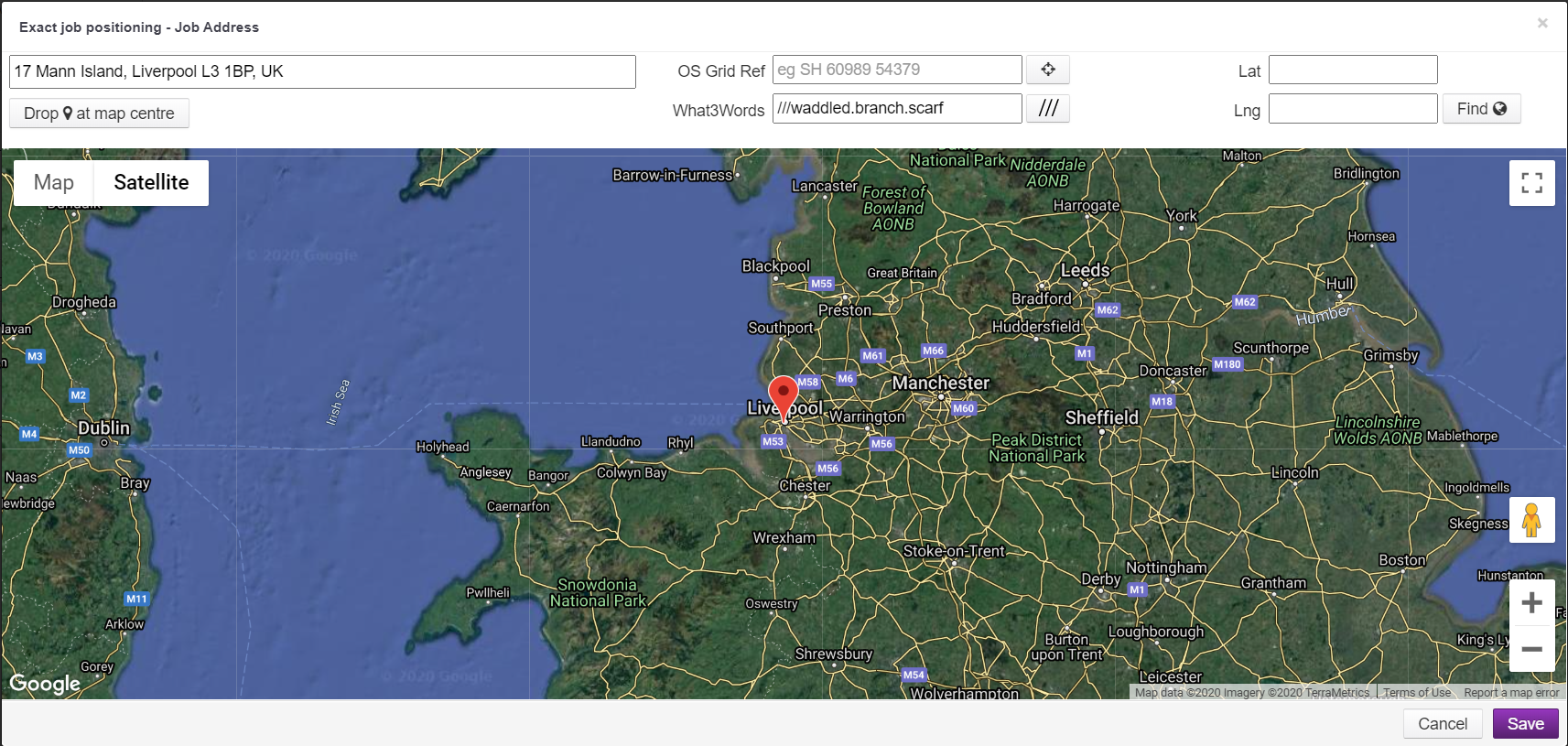
Task: Click into the OS Grid Ref field
Action: coord(896,70)
